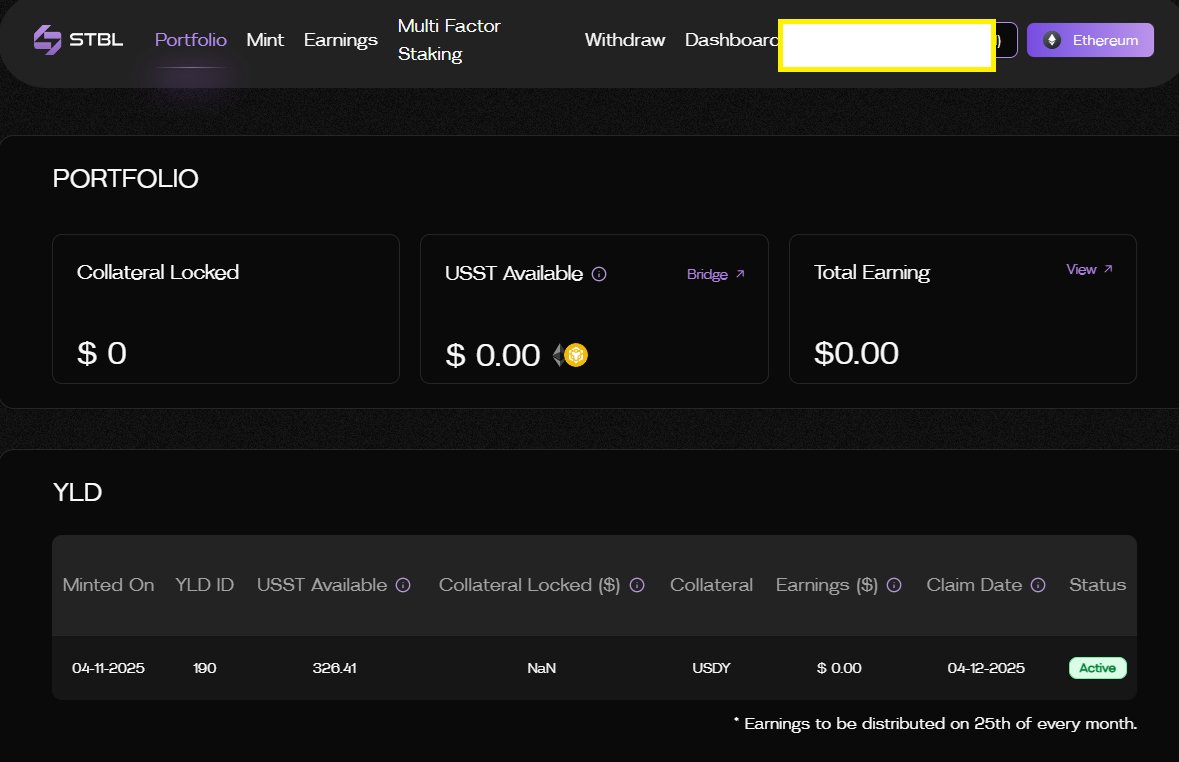1179x762 pixels.
Task: Click the PORTFOLIO heading
Action: (126, 179)
